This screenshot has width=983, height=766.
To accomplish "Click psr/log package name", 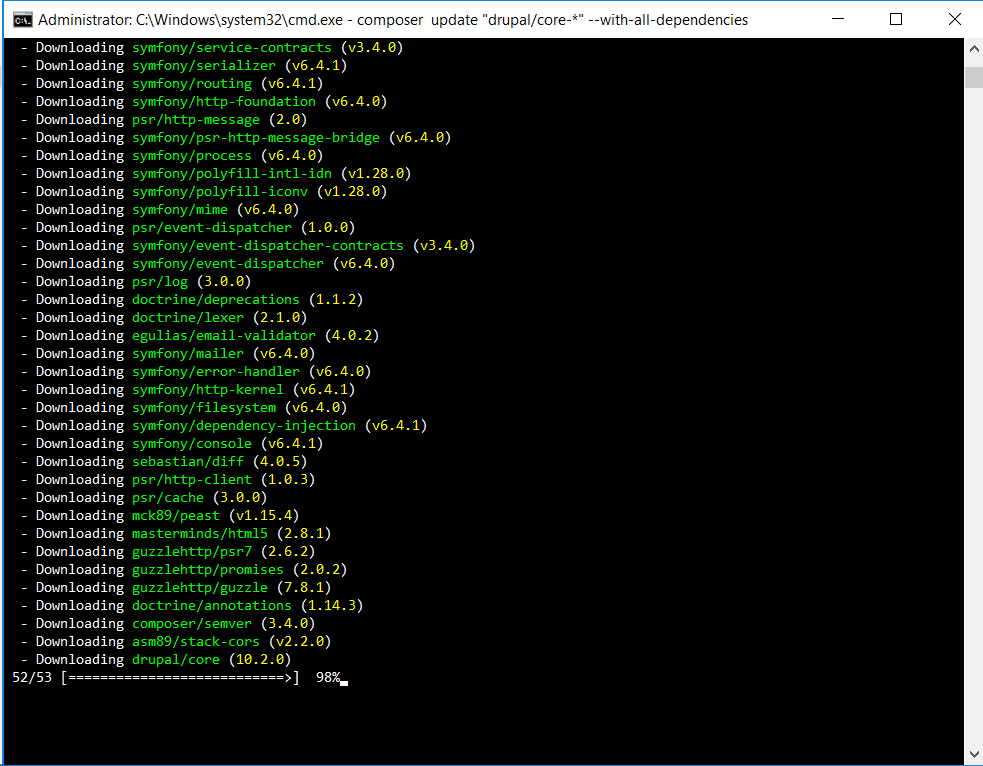I will (160, 282).
